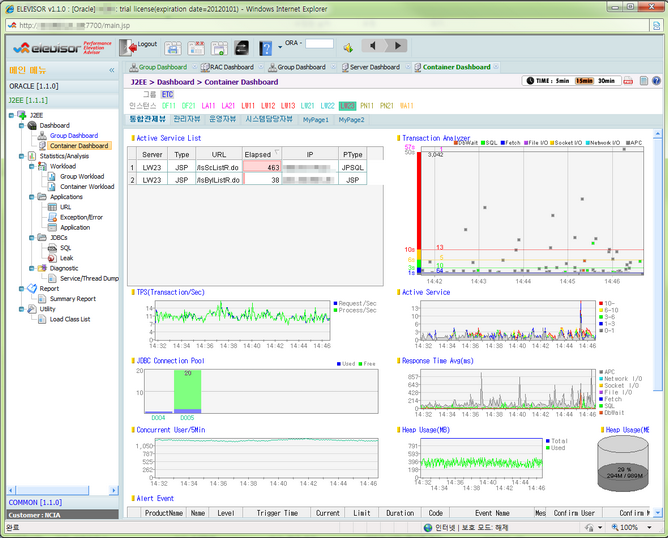Set the time range to 5min
Screen dimensions: 668x538
pyautogui.click(x=562, y=81)
